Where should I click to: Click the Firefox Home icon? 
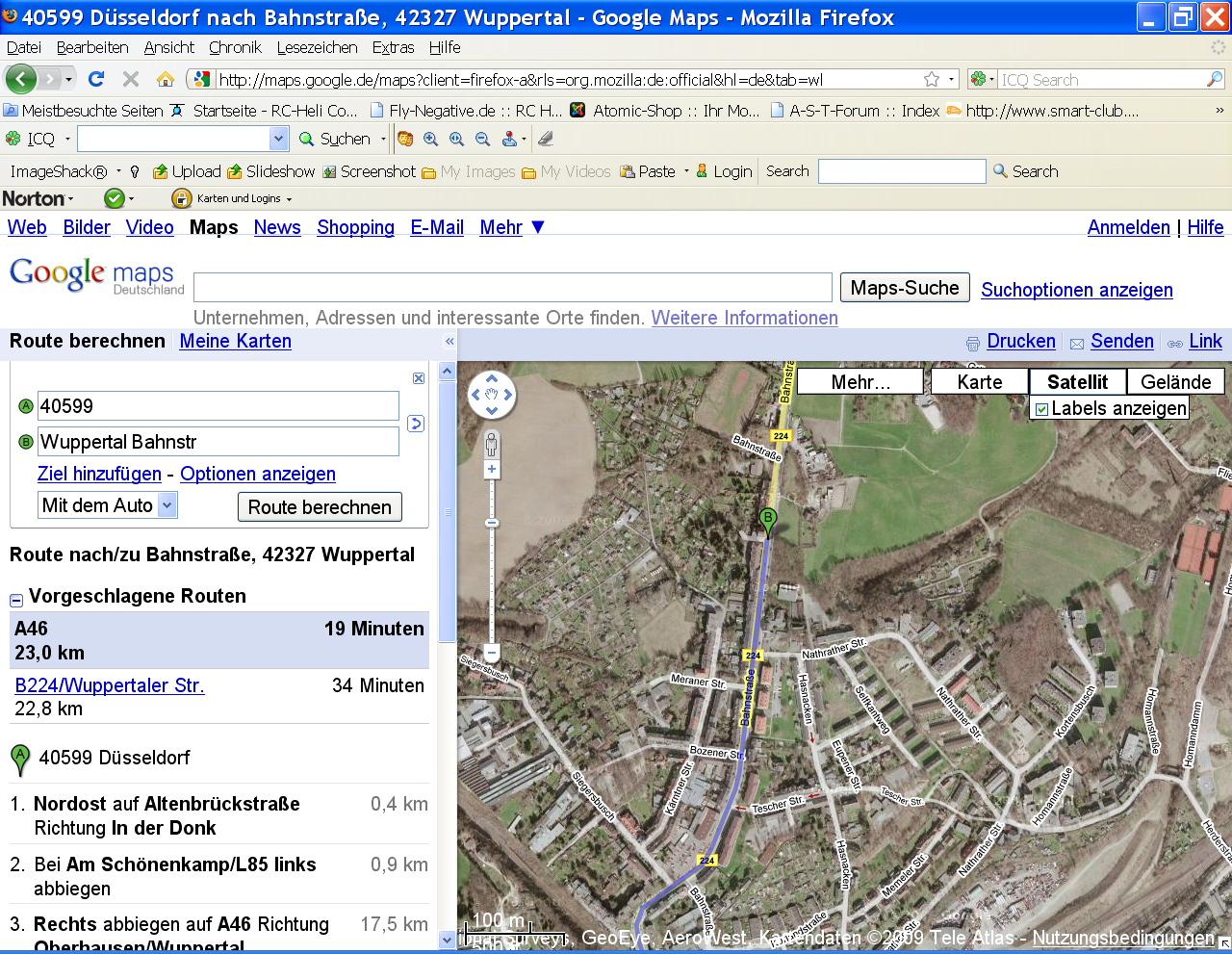pyautogui.click(x=166, y=79)
